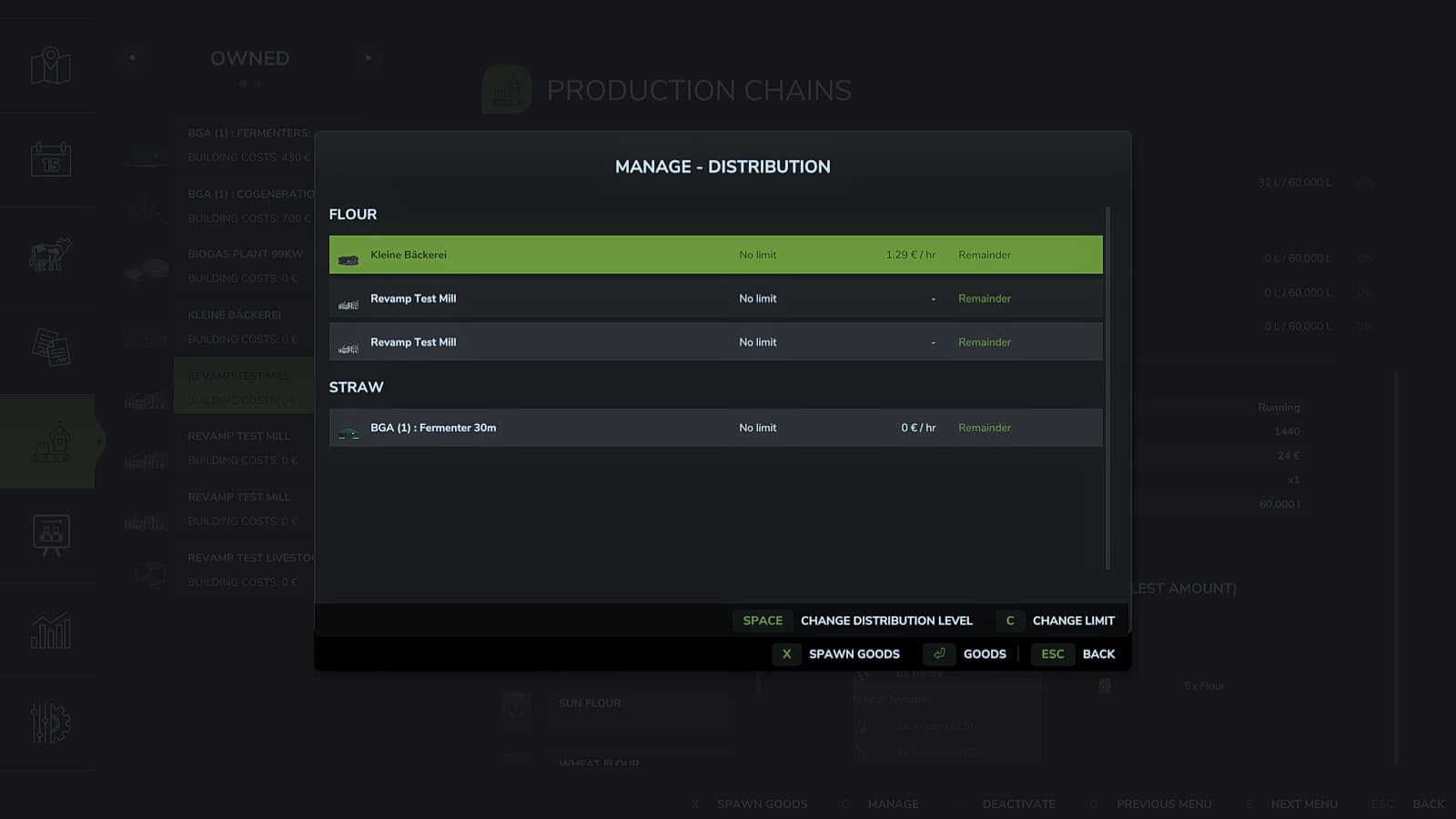Select the BGA (1) : Fermenter 30m row
The image size is (1456, 819).
(x=715, y=428)
